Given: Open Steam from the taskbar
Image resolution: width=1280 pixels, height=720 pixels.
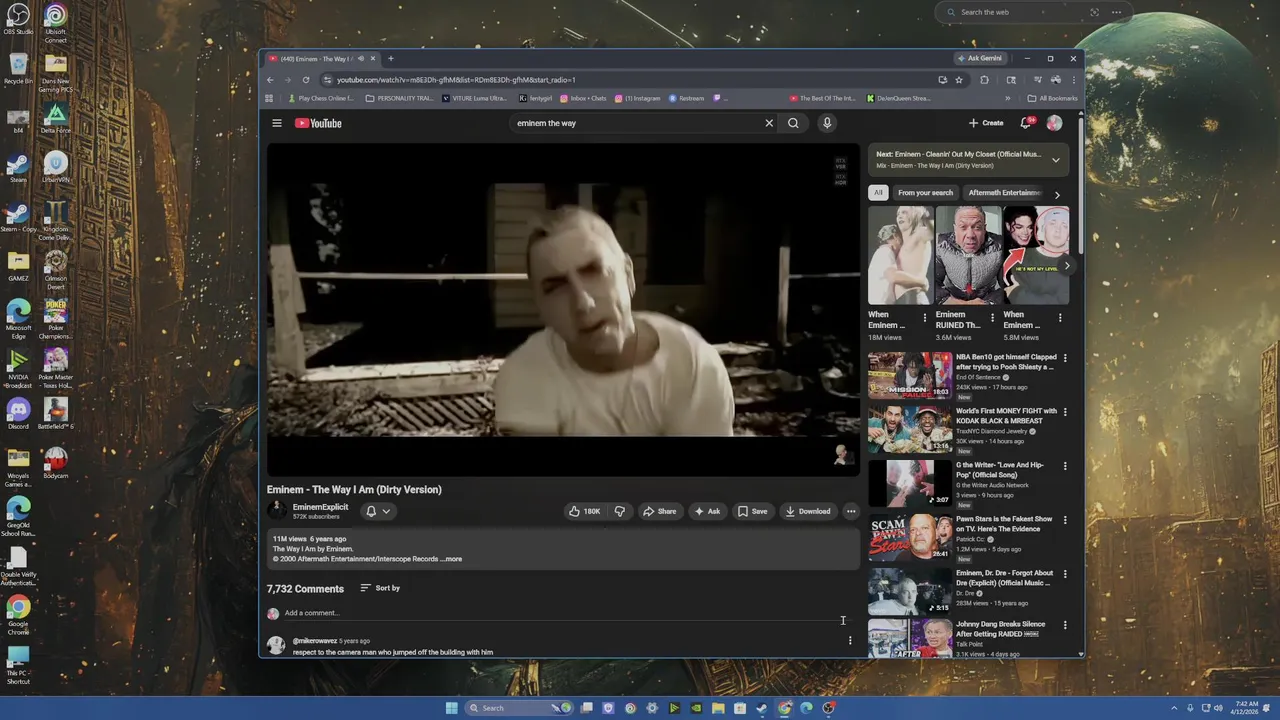Looking at the screenshot, I should click(x=762, y=708).
